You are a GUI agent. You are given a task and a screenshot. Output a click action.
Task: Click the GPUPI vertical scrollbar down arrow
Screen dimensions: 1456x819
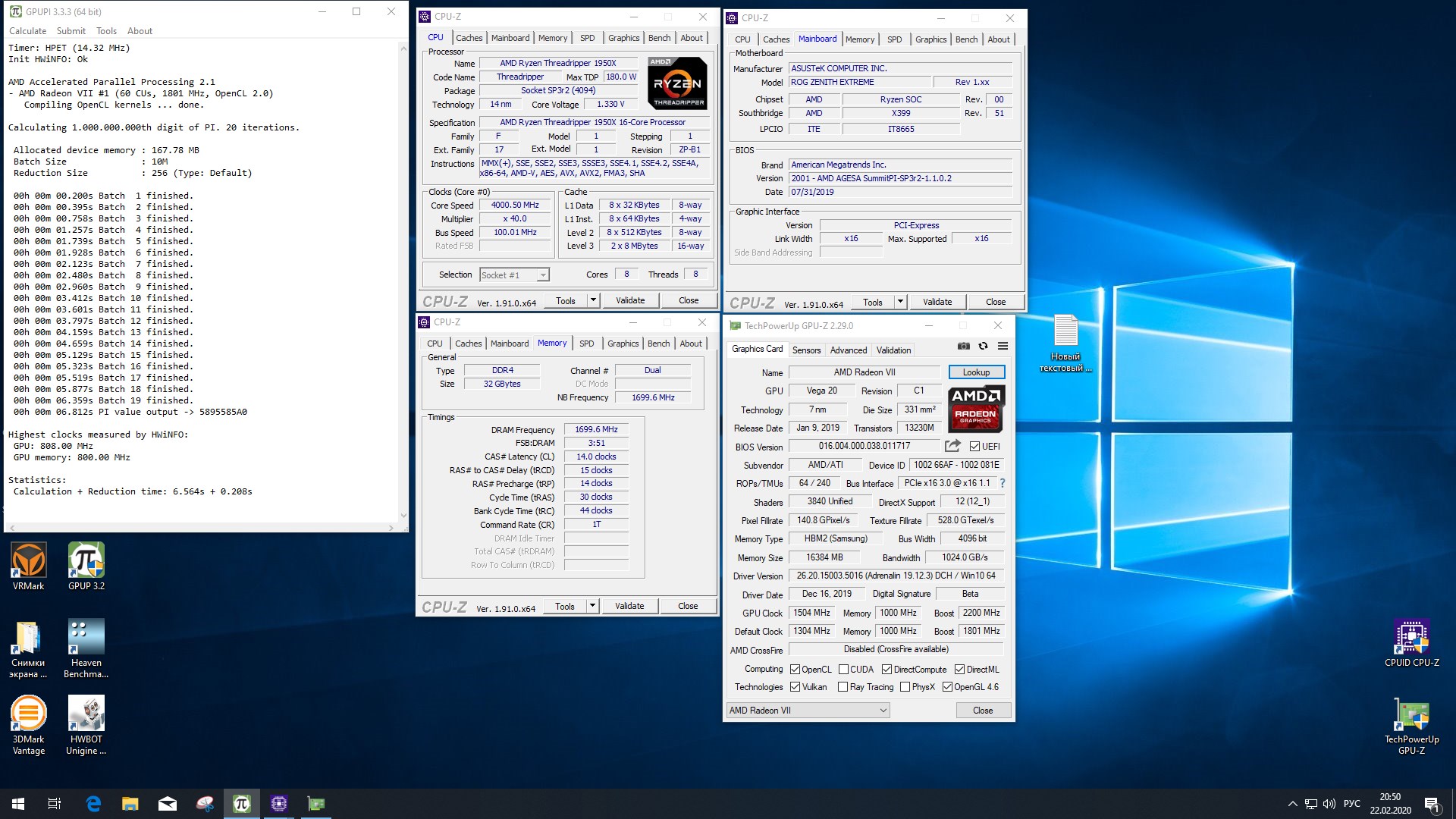403,516
